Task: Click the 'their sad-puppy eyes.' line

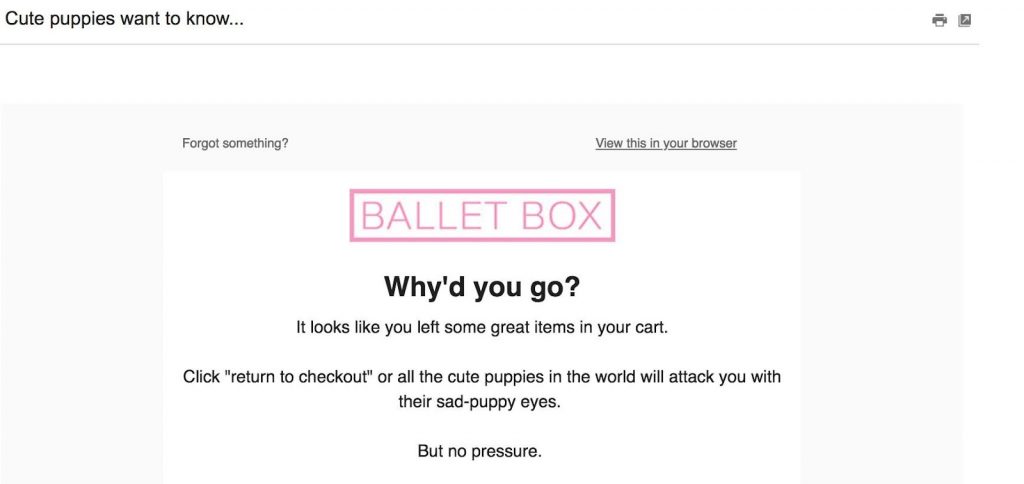Action: pyautogui.click(x=479, y=402)
